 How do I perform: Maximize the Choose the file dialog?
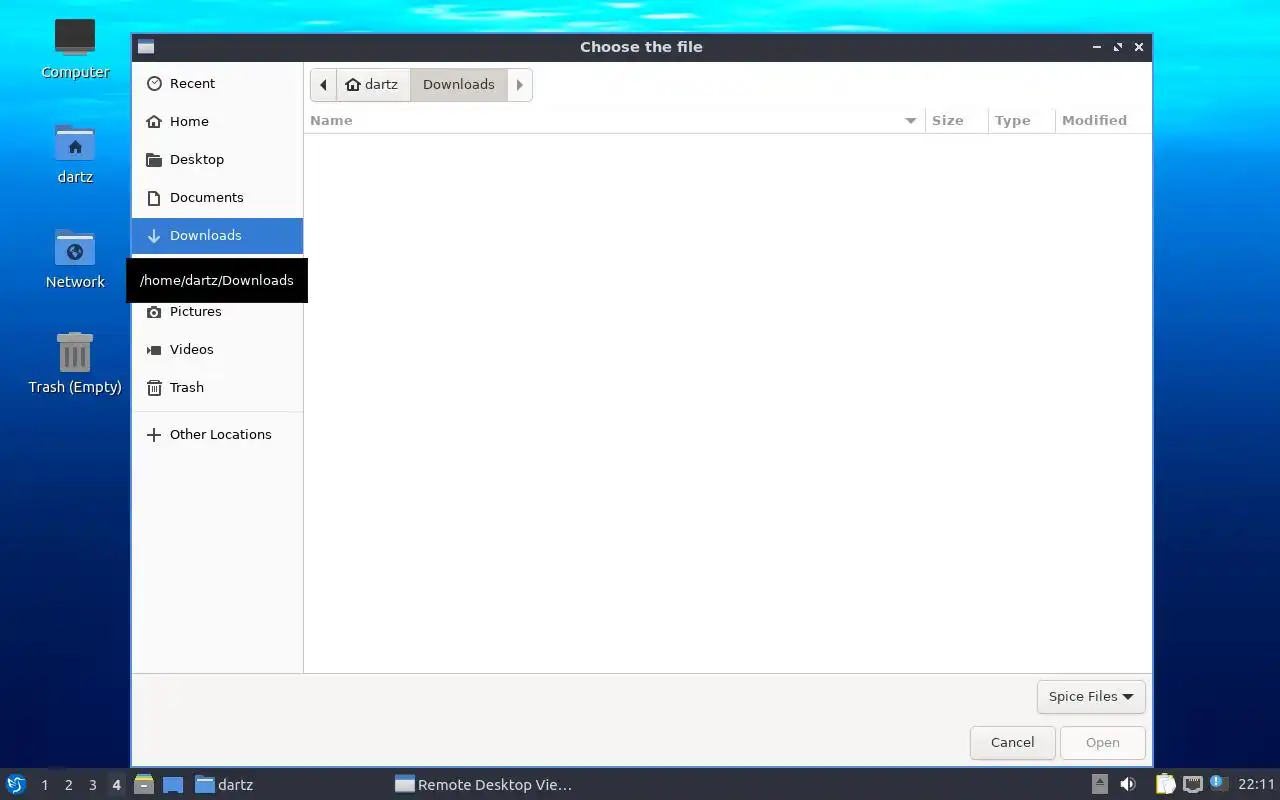(1118, 47)
